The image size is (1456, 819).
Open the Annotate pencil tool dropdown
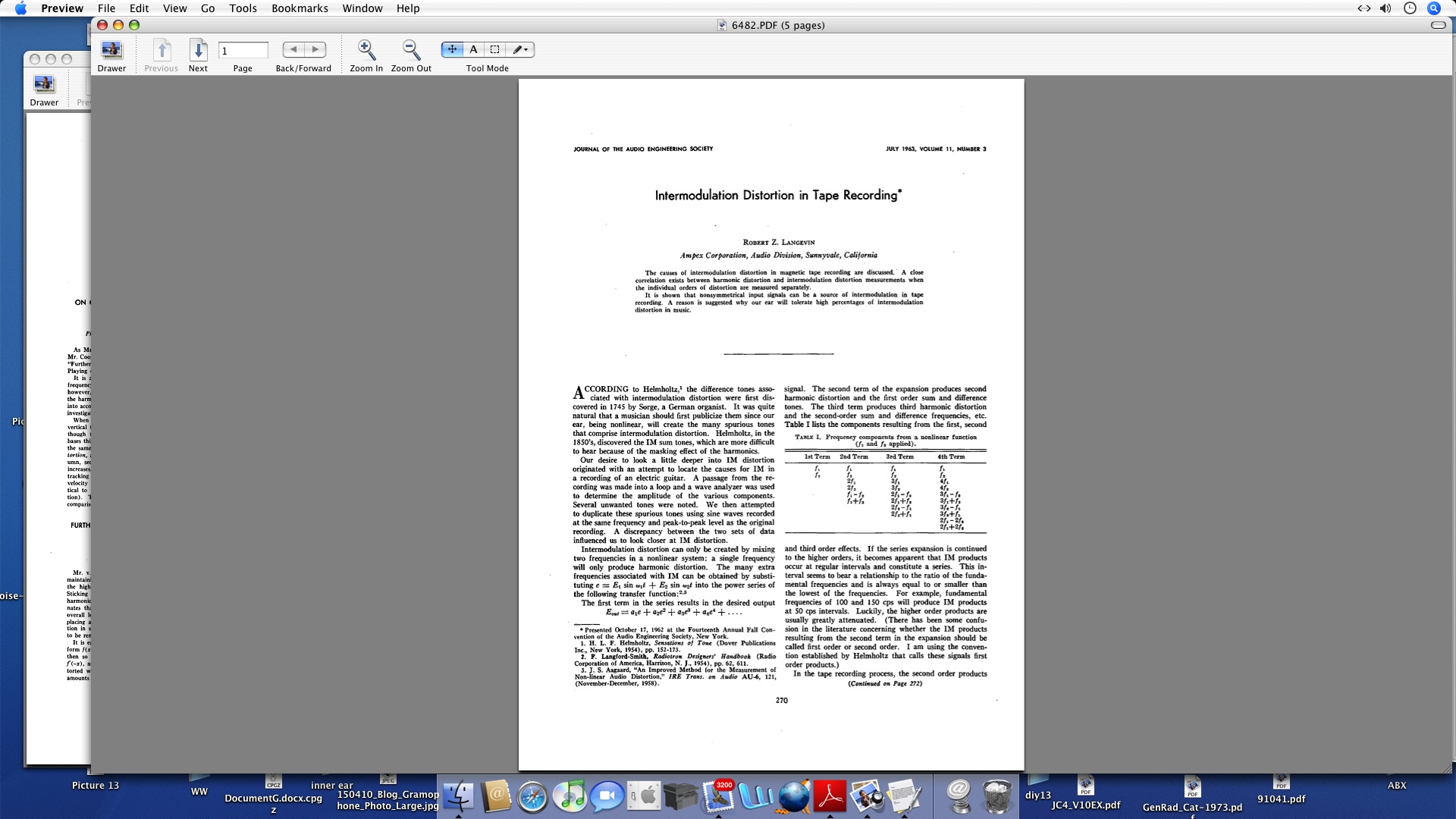[x=520, y=49]
